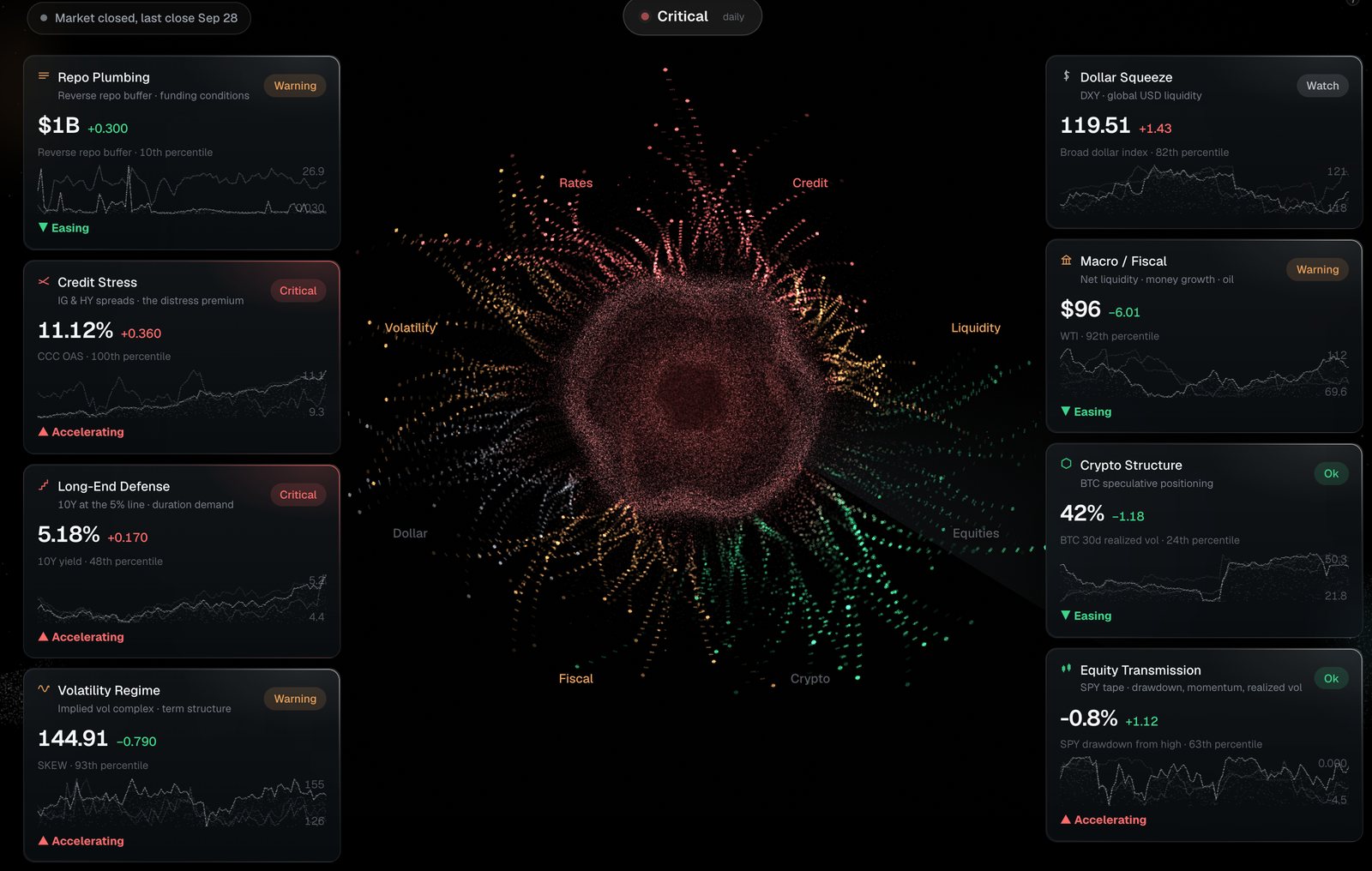Click 'CCC OAS · 100th percentile' text
This screenshot has height=871, width=1372.
coord(104,357)
